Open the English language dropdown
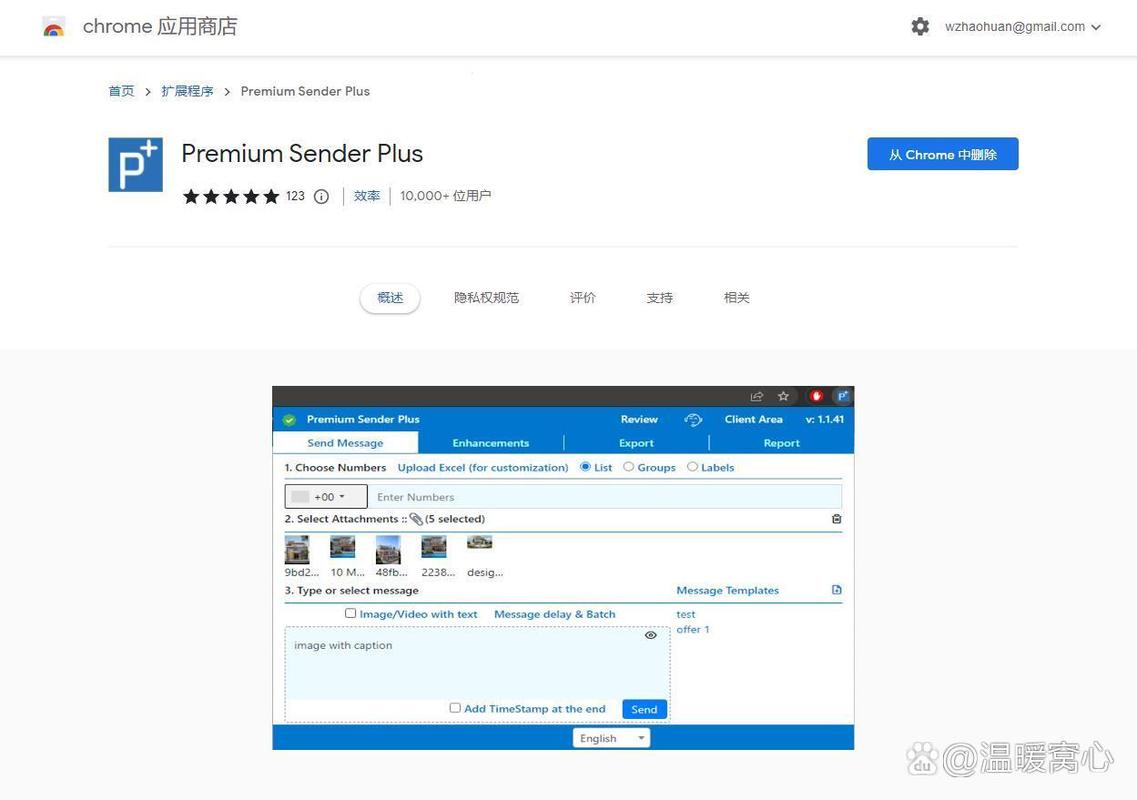1137x800 pixels. click(611, 738)
